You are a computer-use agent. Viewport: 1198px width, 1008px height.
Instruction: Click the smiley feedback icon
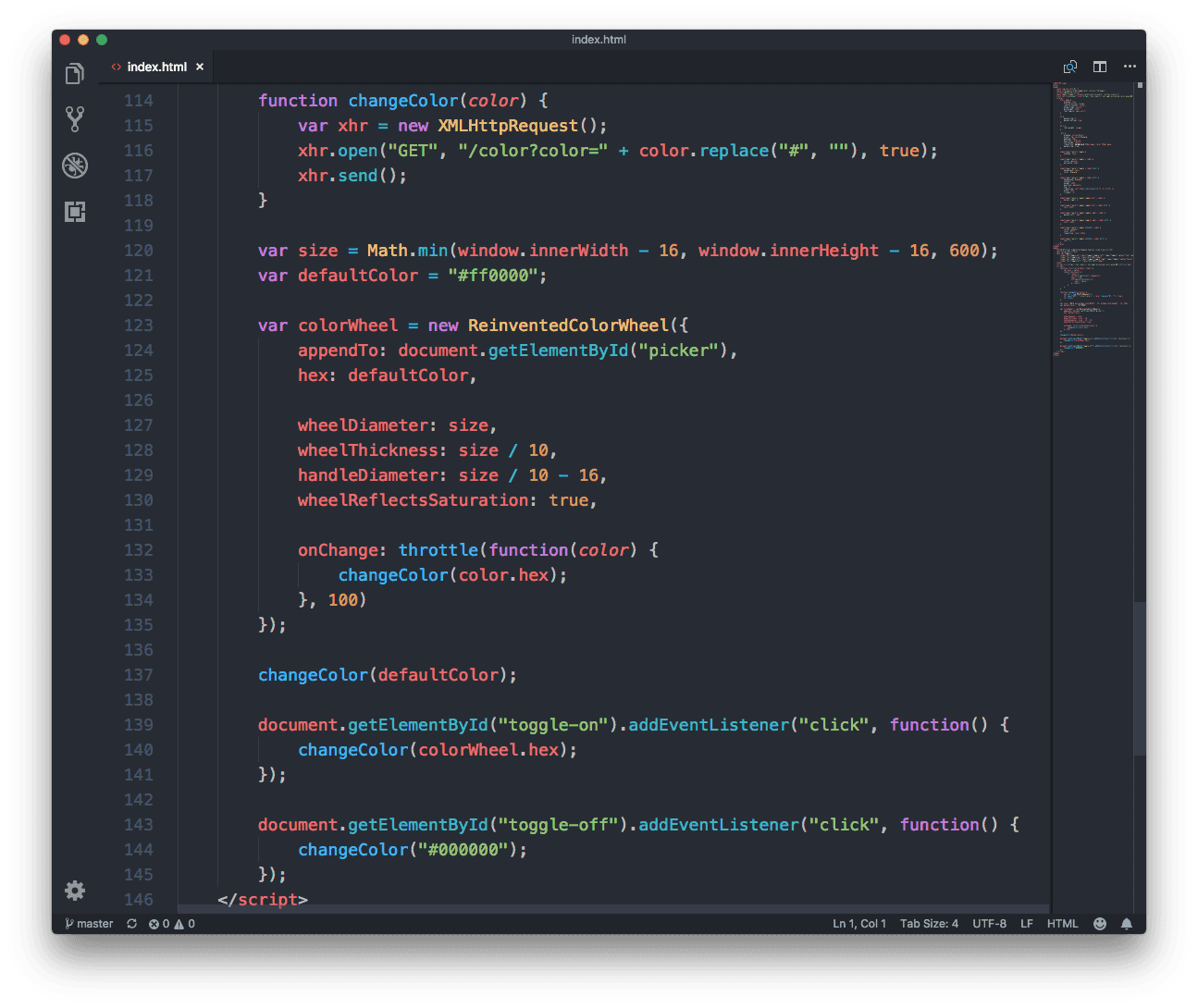[x=1100, y=924]
